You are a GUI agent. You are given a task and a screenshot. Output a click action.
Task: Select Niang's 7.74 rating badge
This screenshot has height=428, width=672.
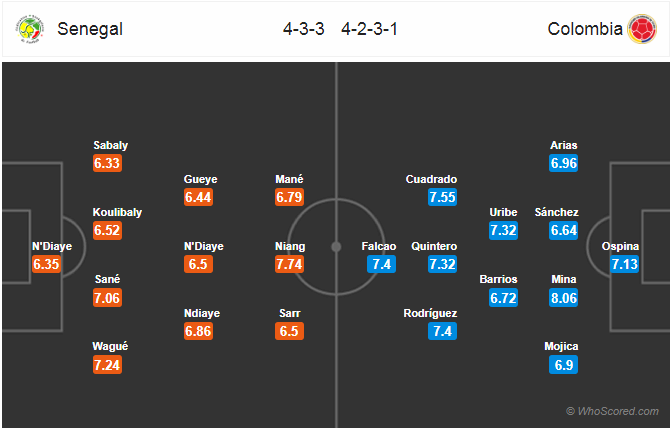(x=289, y=264)
